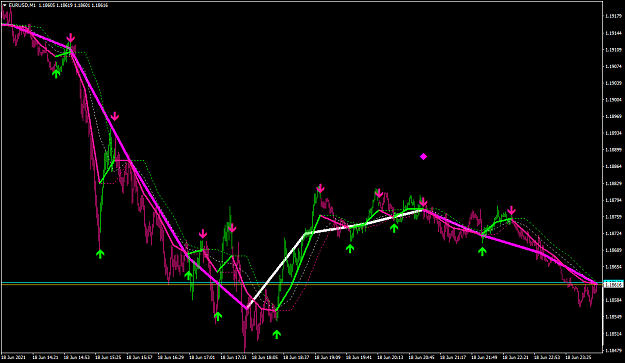Click the 18 Jun 18:37 time label
Image resolution: width=625 pixels, height=363 pixels.
295,357
